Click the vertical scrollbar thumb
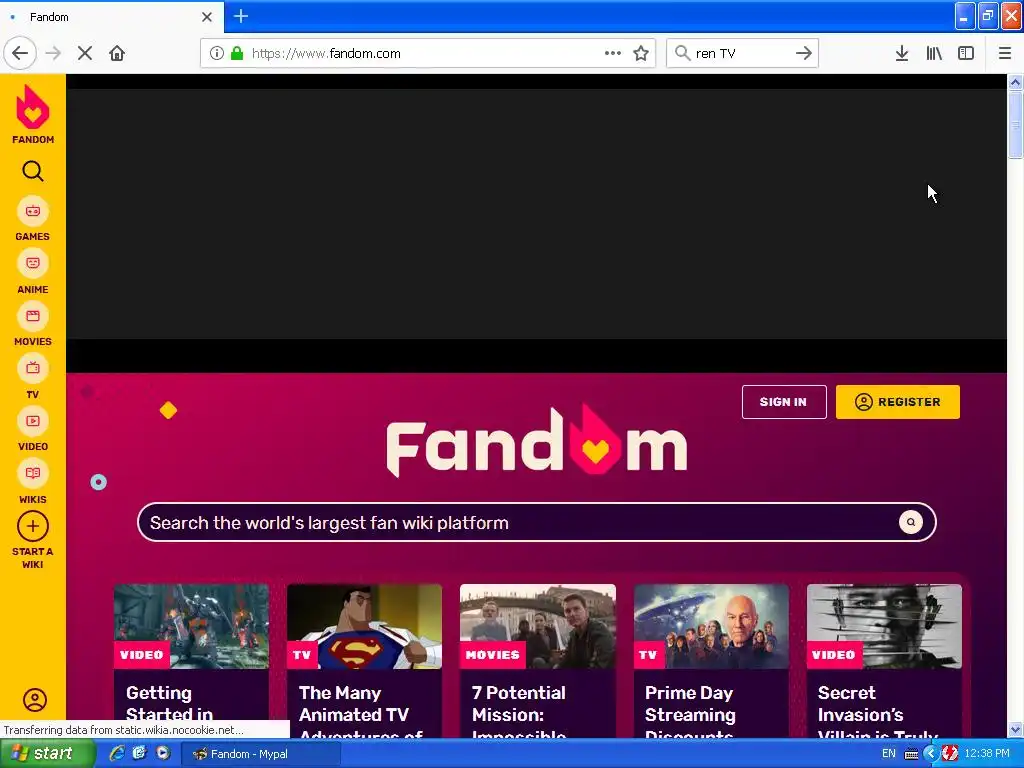Viewport: 1024px width, 768px height. tap(1015, 125)
